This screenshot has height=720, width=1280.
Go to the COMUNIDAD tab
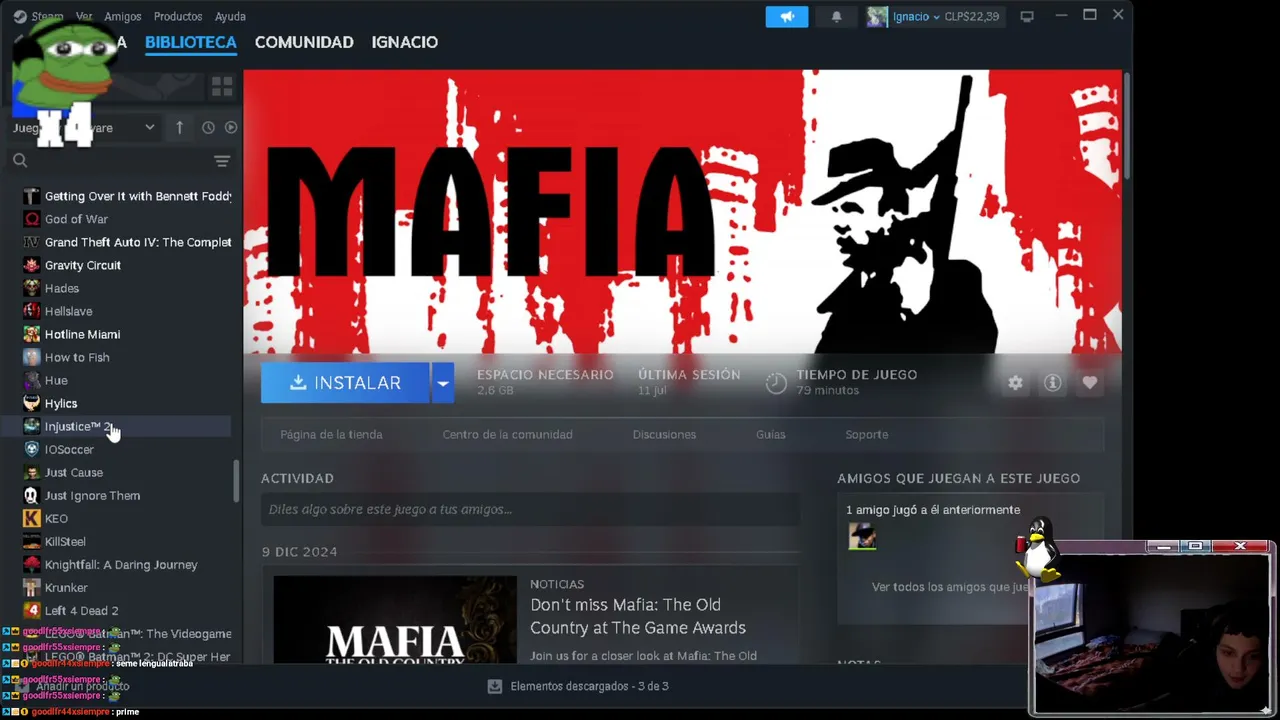pyautogui.click(x=304, y=42)
